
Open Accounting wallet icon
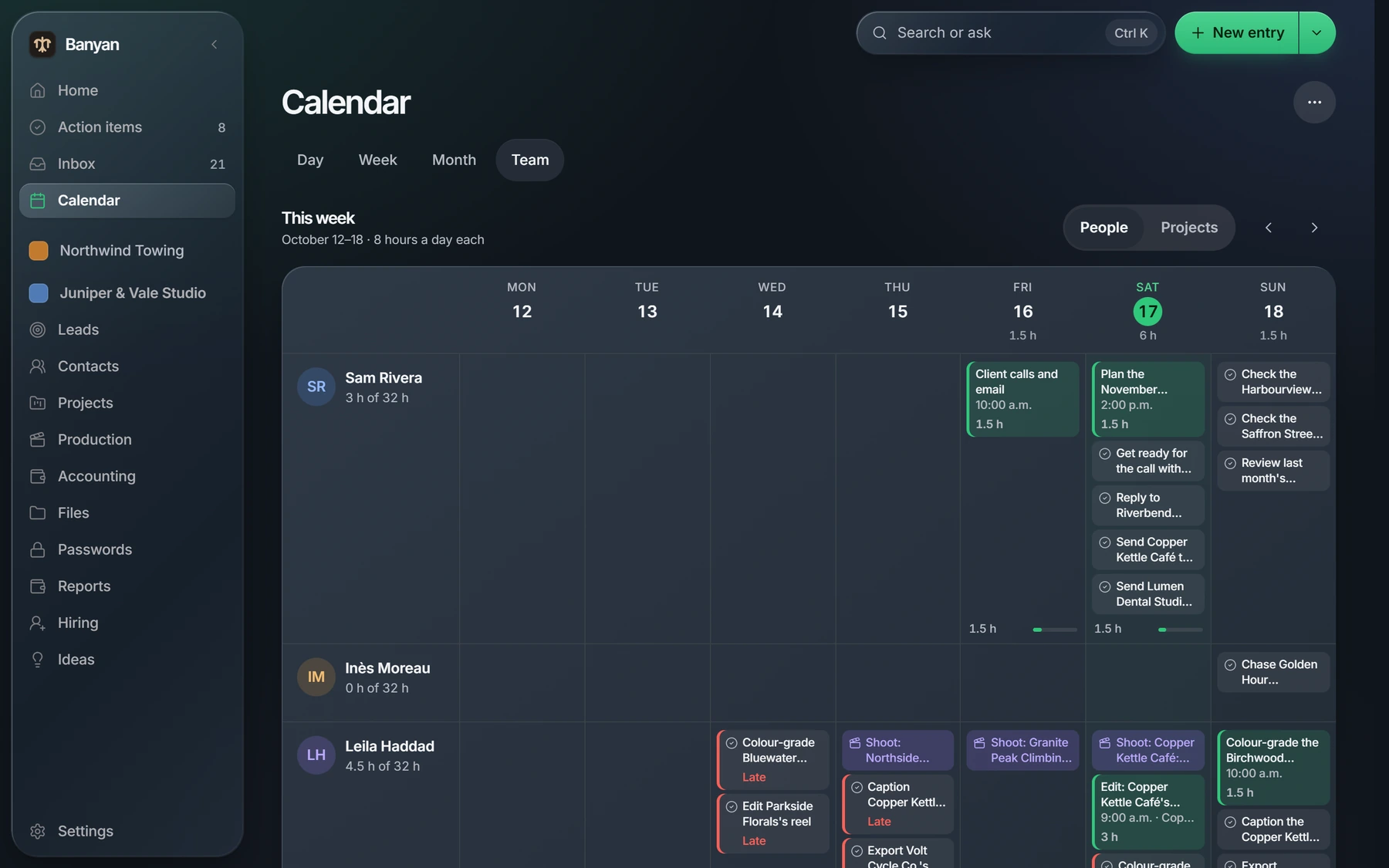click(x=37, y=476)
